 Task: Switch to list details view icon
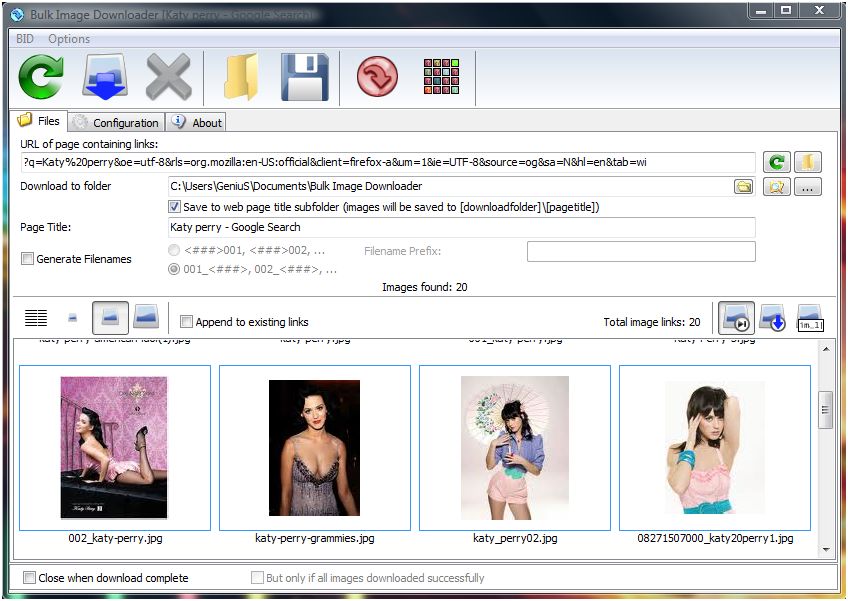pos(36,318)
